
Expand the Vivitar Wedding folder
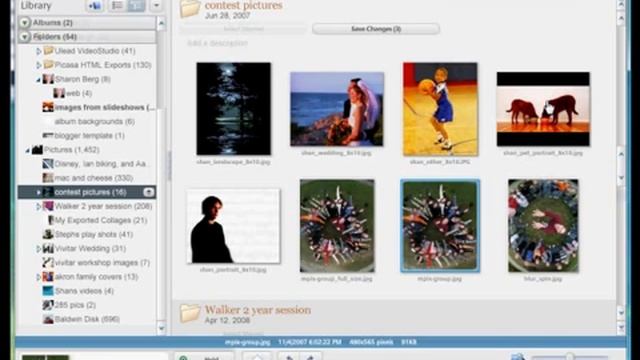coord(38,249)
